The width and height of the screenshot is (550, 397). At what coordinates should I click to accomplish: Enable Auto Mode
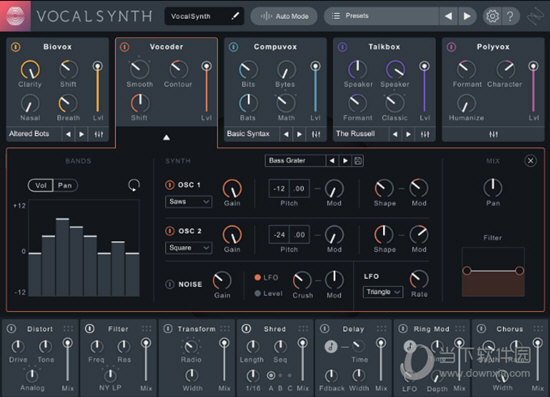[x=284, y=16]
